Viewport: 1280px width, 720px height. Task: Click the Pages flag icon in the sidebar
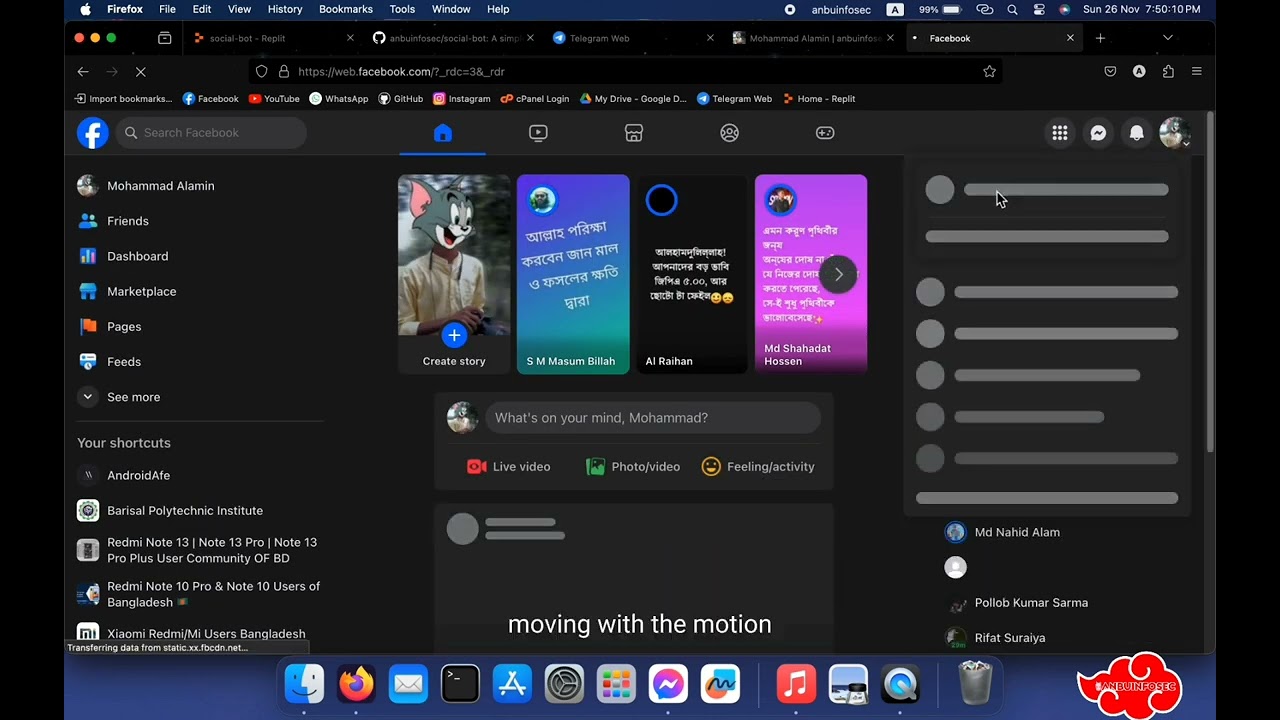tap(88, 326)
